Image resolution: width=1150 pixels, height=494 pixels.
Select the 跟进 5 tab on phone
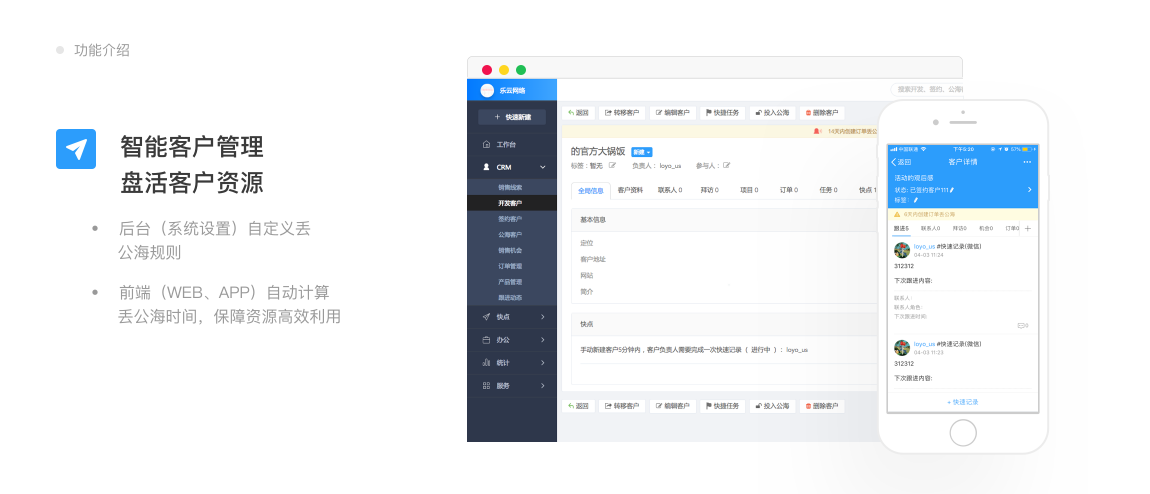click(x=901, y=229)
